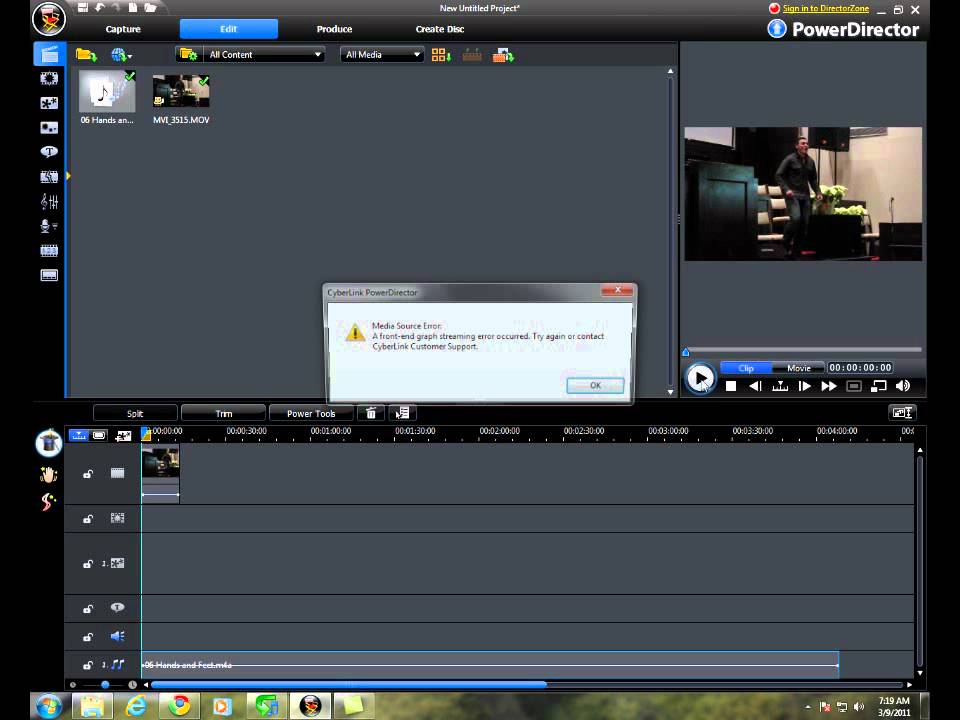
Task: Click the Play button in preview
Action: coord(700,378)
